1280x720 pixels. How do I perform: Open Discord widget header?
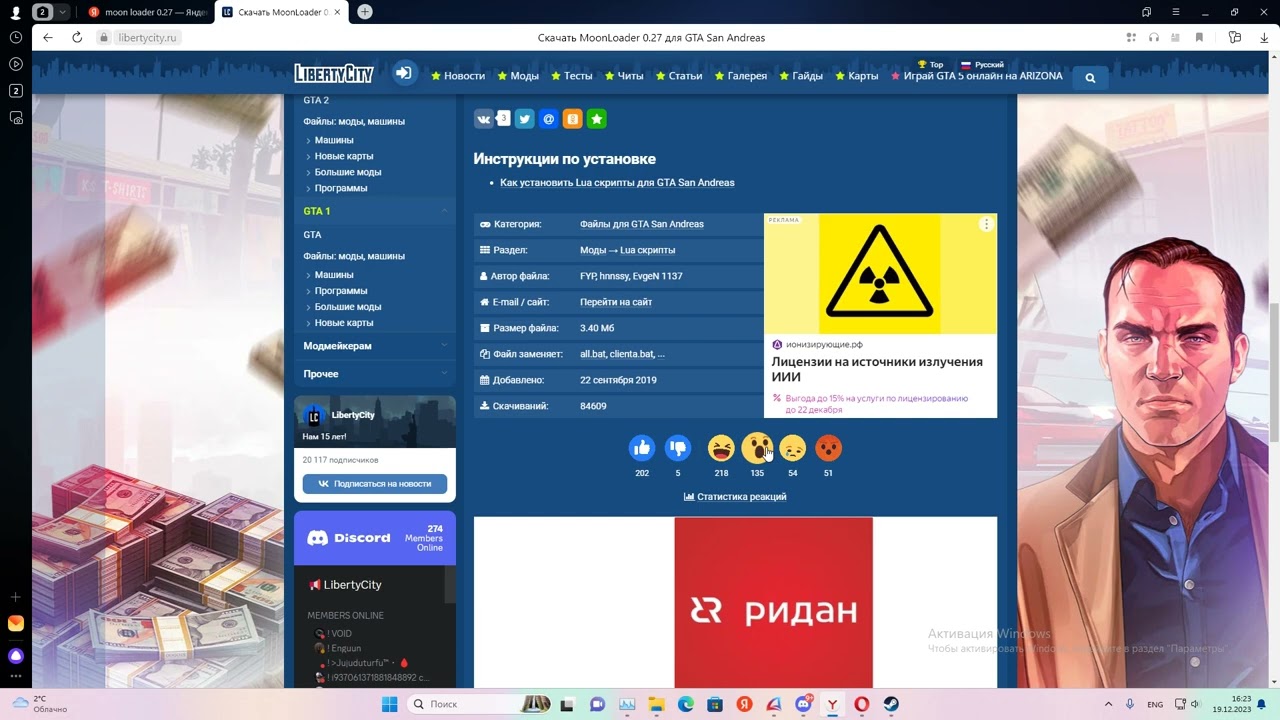(x=375, y=538)
